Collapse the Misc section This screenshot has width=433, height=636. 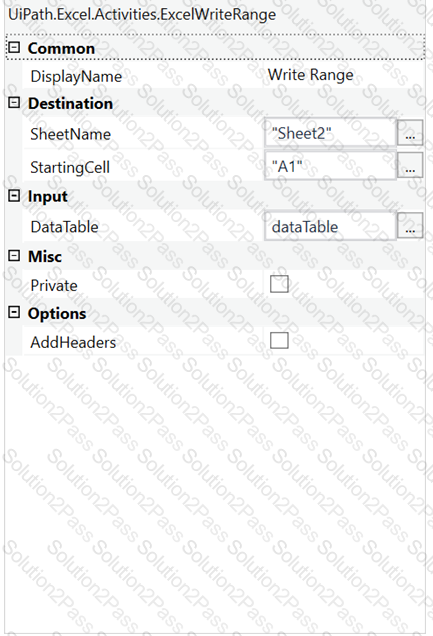point(14,256)
